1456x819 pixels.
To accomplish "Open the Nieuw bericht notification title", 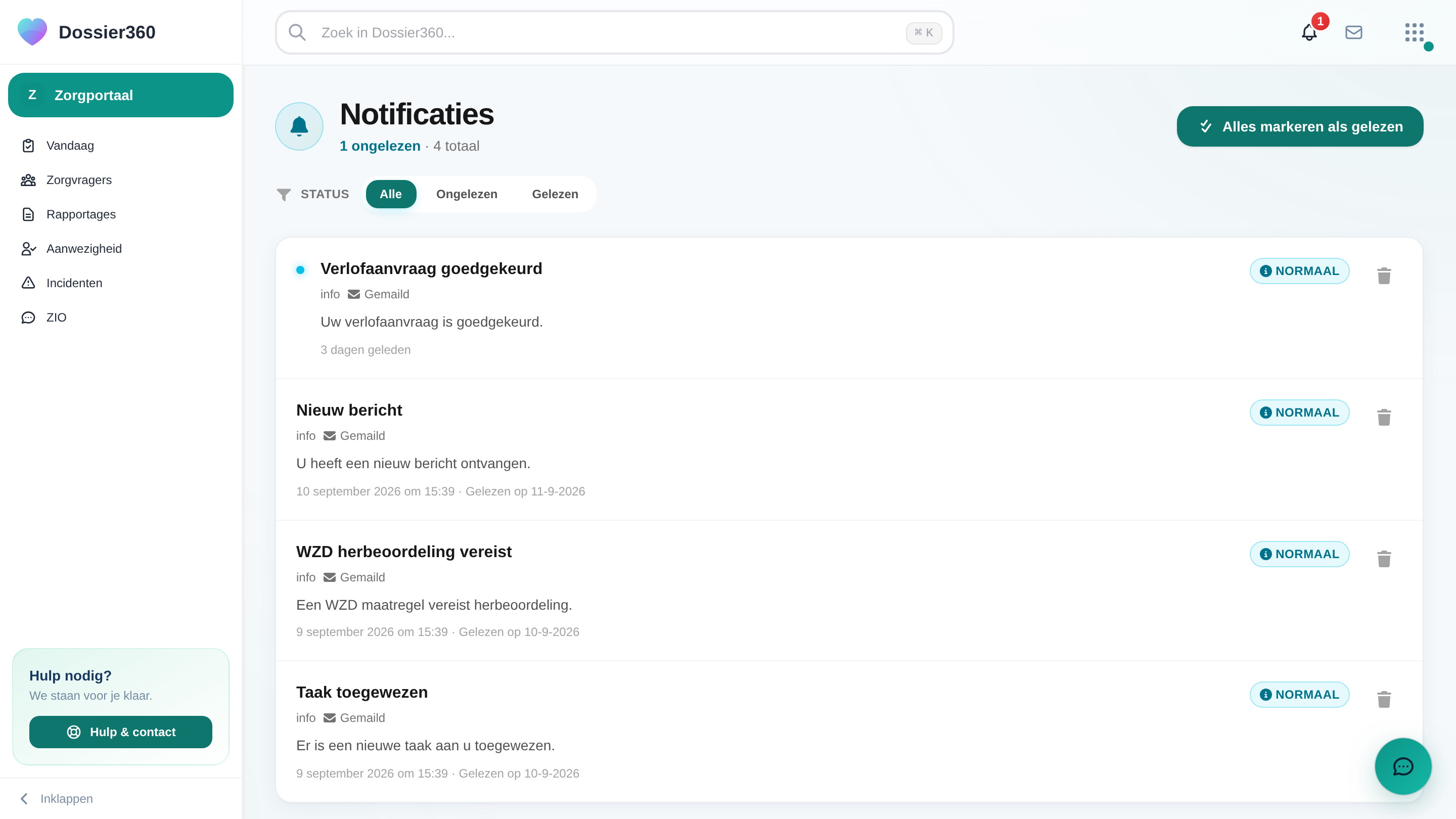I will (349, 411).
